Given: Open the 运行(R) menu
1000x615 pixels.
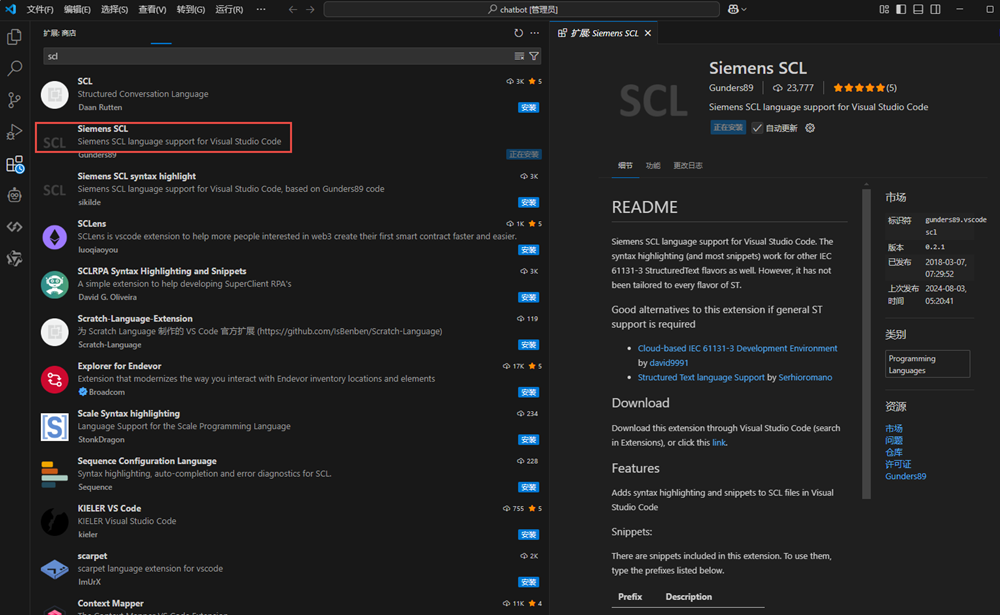Looking at the screenshot, I should click(x=229, y=10).
